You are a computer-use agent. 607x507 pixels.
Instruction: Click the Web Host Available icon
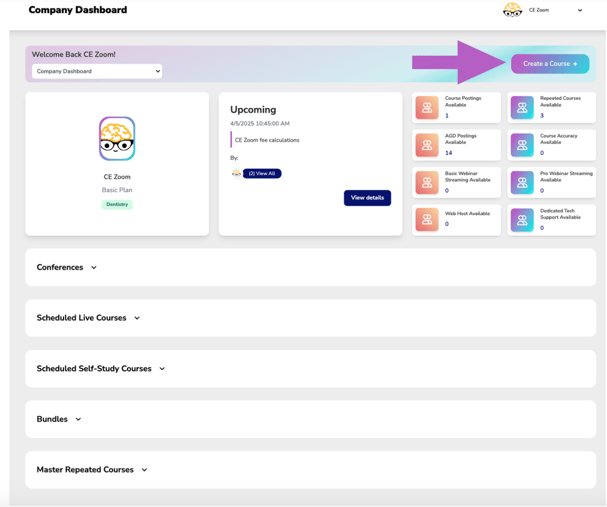coord(427,219)
